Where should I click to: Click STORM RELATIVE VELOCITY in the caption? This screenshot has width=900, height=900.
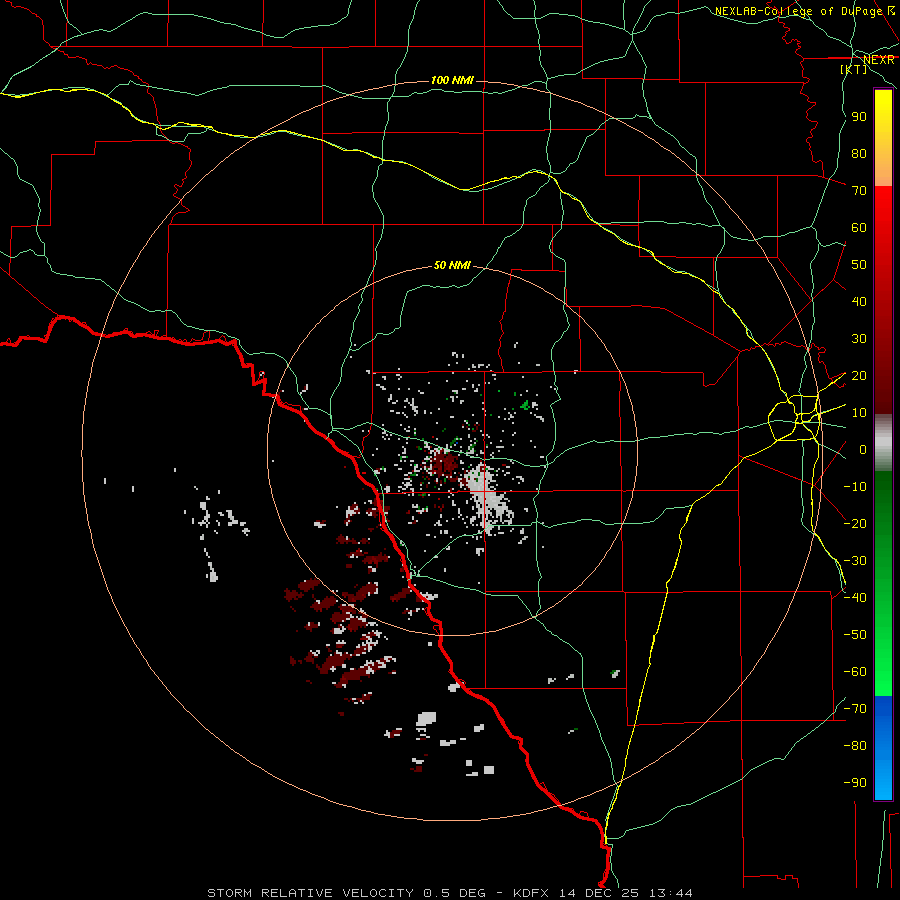[x=310, y=893]
